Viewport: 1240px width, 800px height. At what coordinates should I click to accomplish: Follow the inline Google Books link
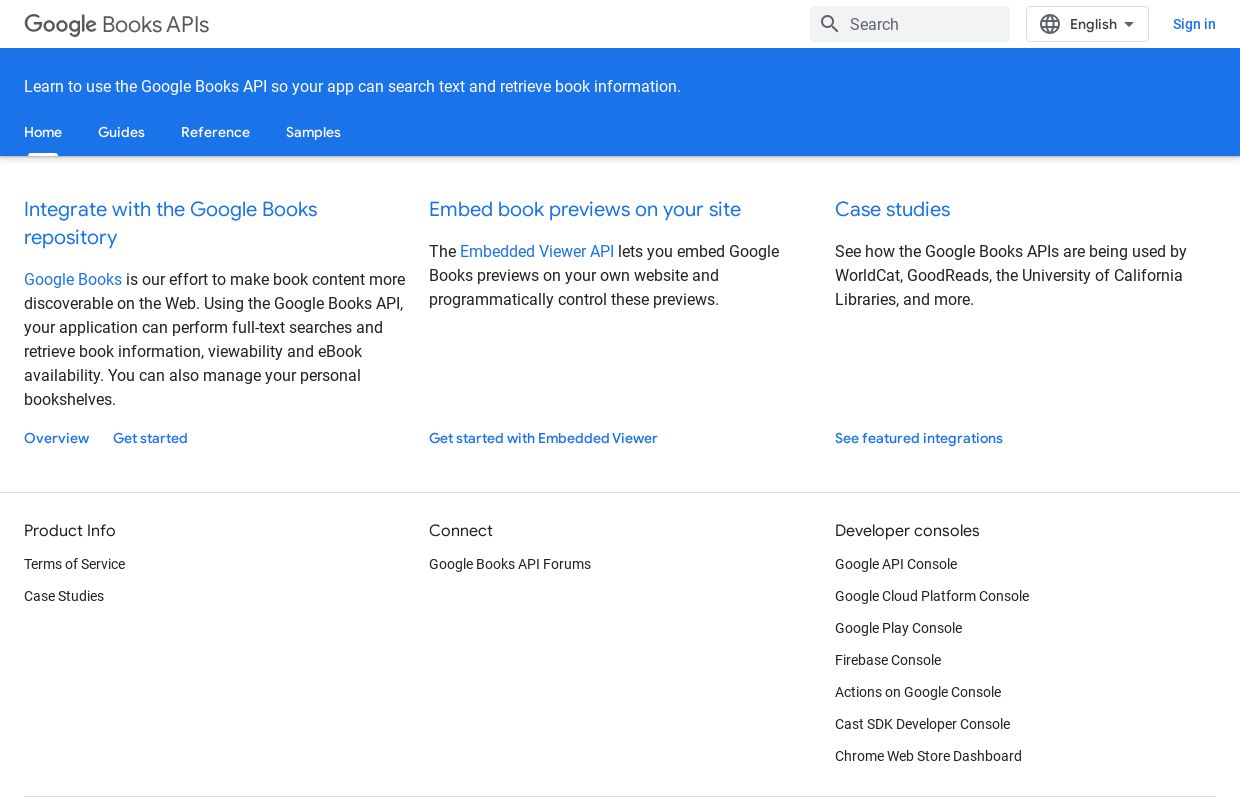[73, 279]
